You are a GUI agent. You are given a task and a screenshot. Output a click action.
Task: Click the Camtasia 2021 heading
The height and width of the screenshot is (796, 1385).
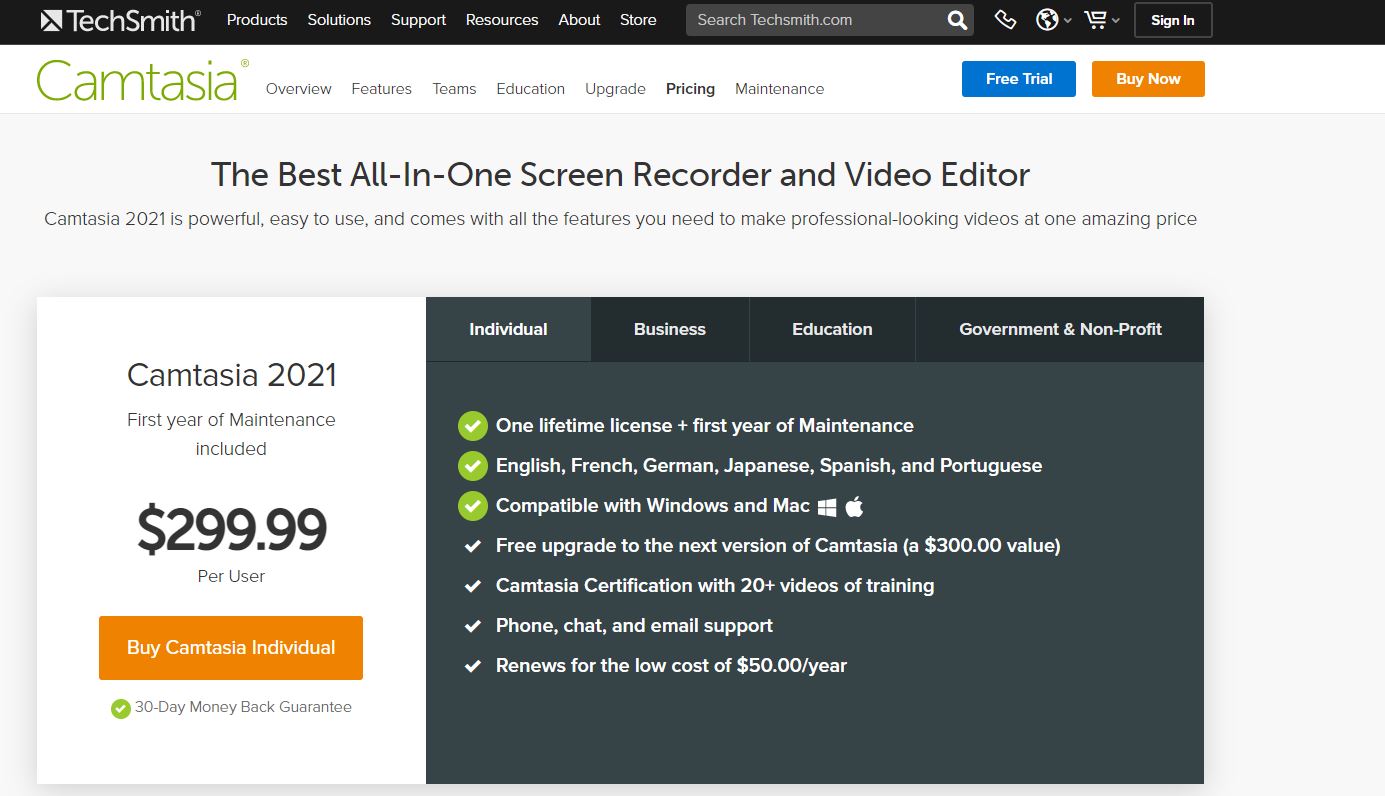231,376
